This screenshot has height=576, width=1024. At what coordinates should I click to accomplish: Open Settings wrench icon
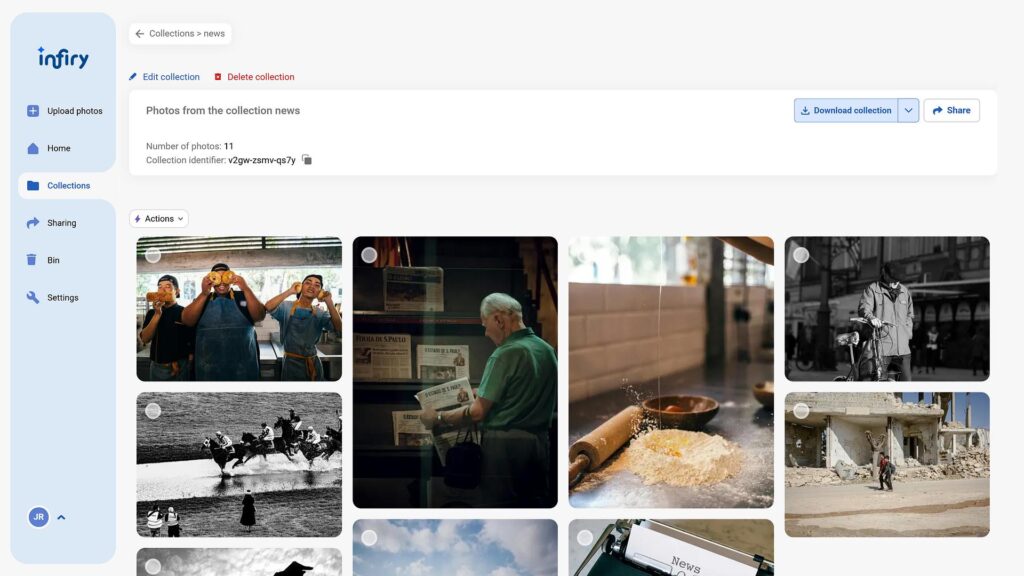(x=33, y=297)
